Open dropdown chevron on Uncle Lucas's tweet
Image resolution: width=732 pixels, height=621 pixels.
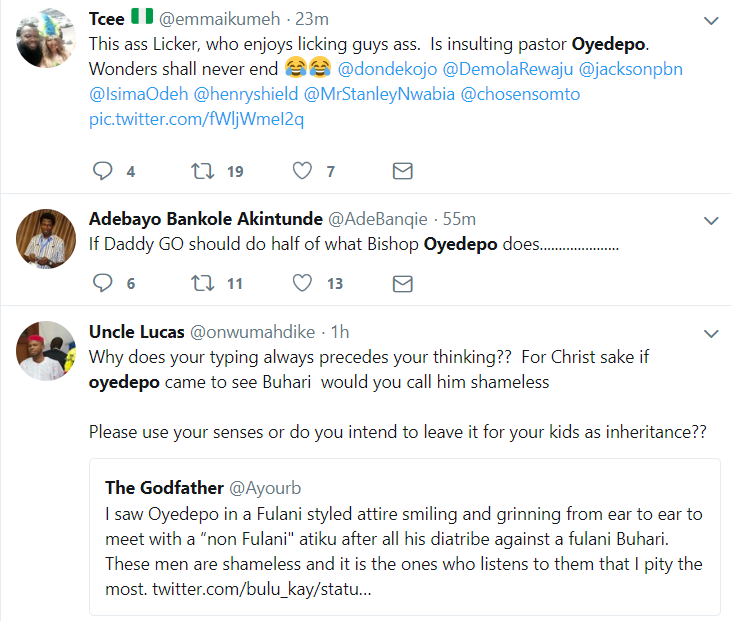point(711,333)
